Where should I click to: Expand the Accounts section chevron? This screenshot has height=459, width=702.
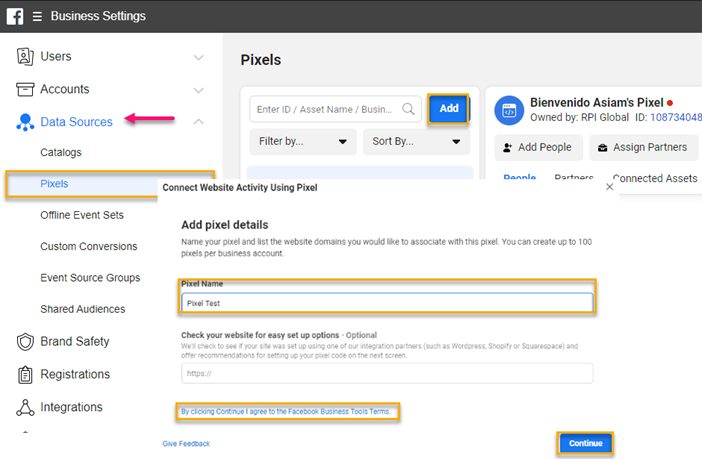pos(198,89)
